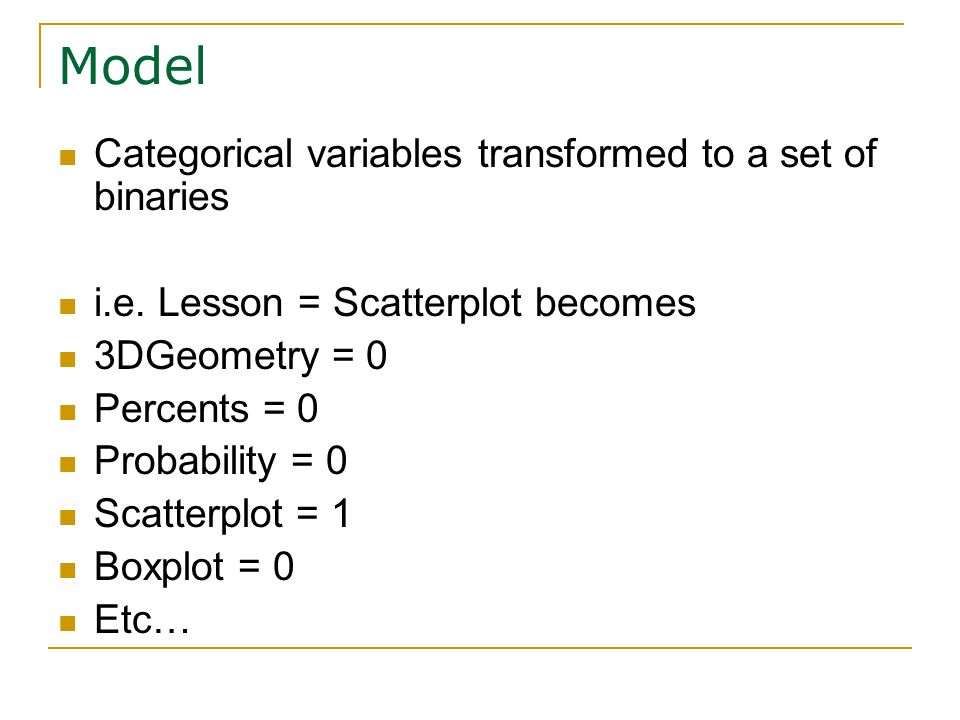Click the 'Etc…' text
The width and height of the screenshot is (960, 720).
tap(141, 619)
